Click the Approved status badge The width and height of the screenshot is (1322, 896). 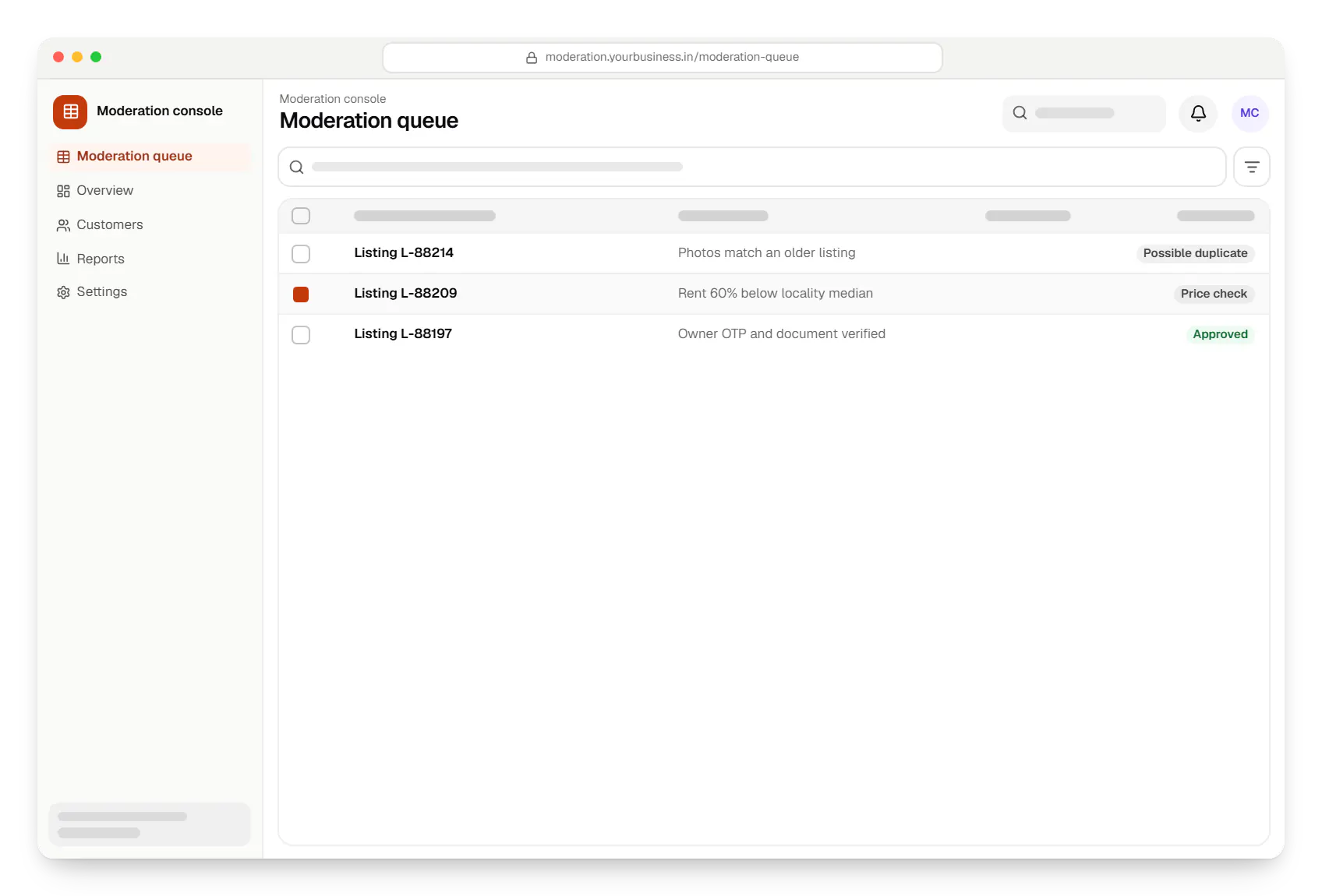coord(1220,334)
